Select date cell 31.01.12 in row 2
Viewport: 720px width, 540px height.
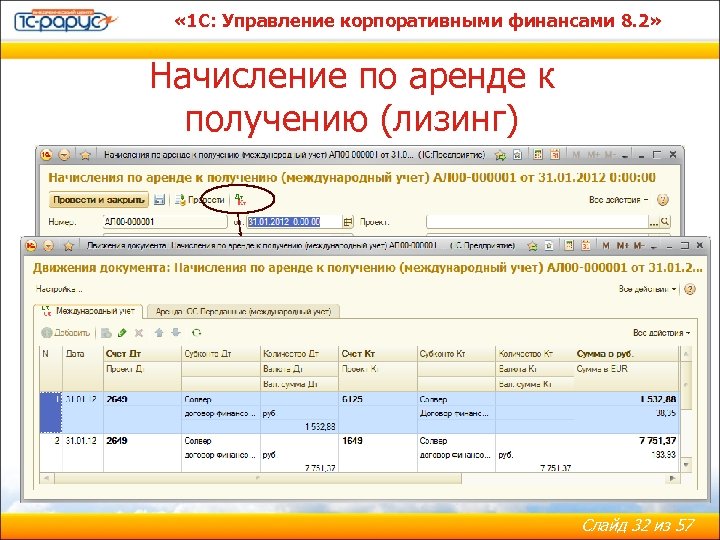83,440
